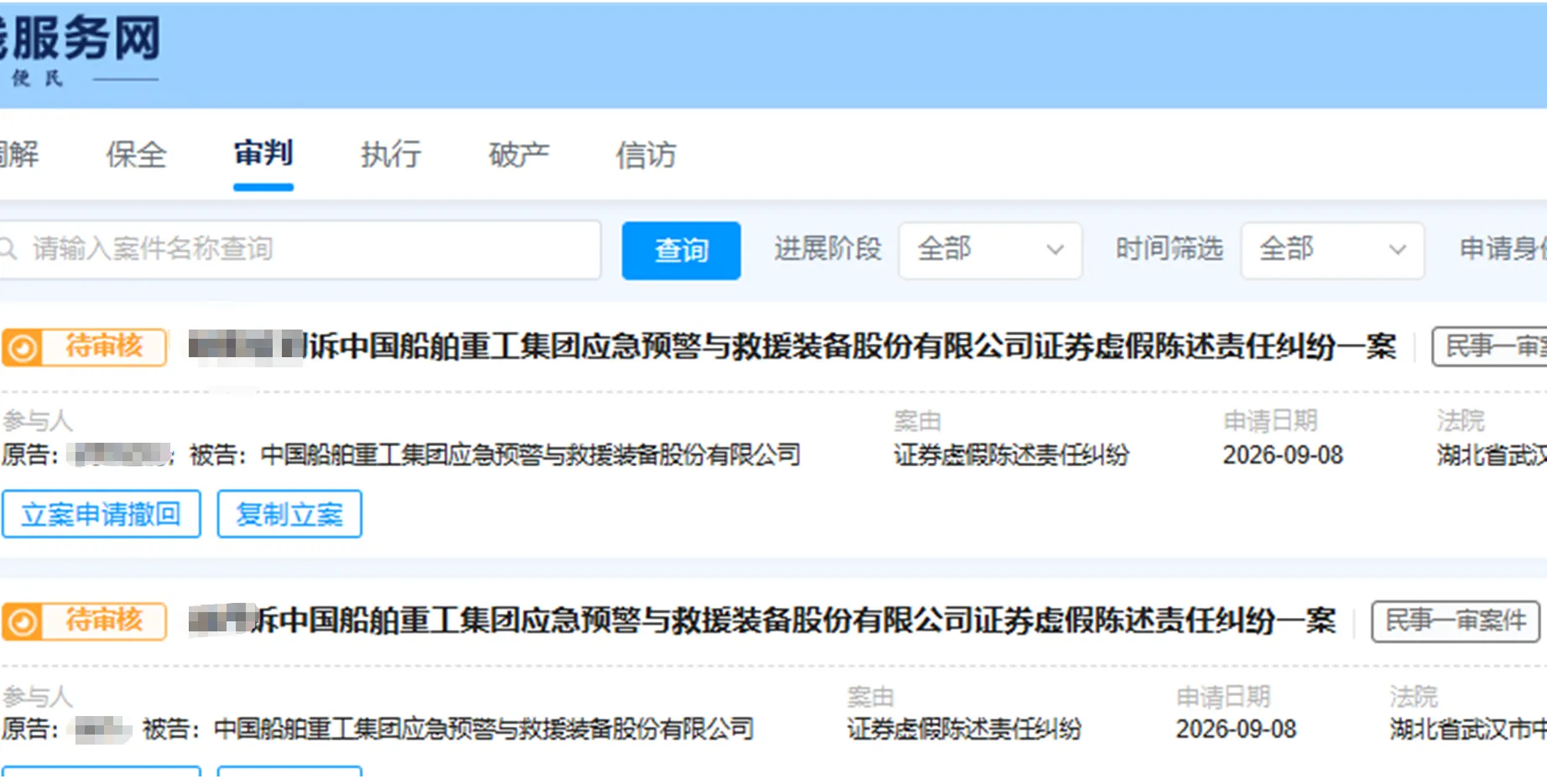Click 复制立案 for the first case

(x=289, y=514)
